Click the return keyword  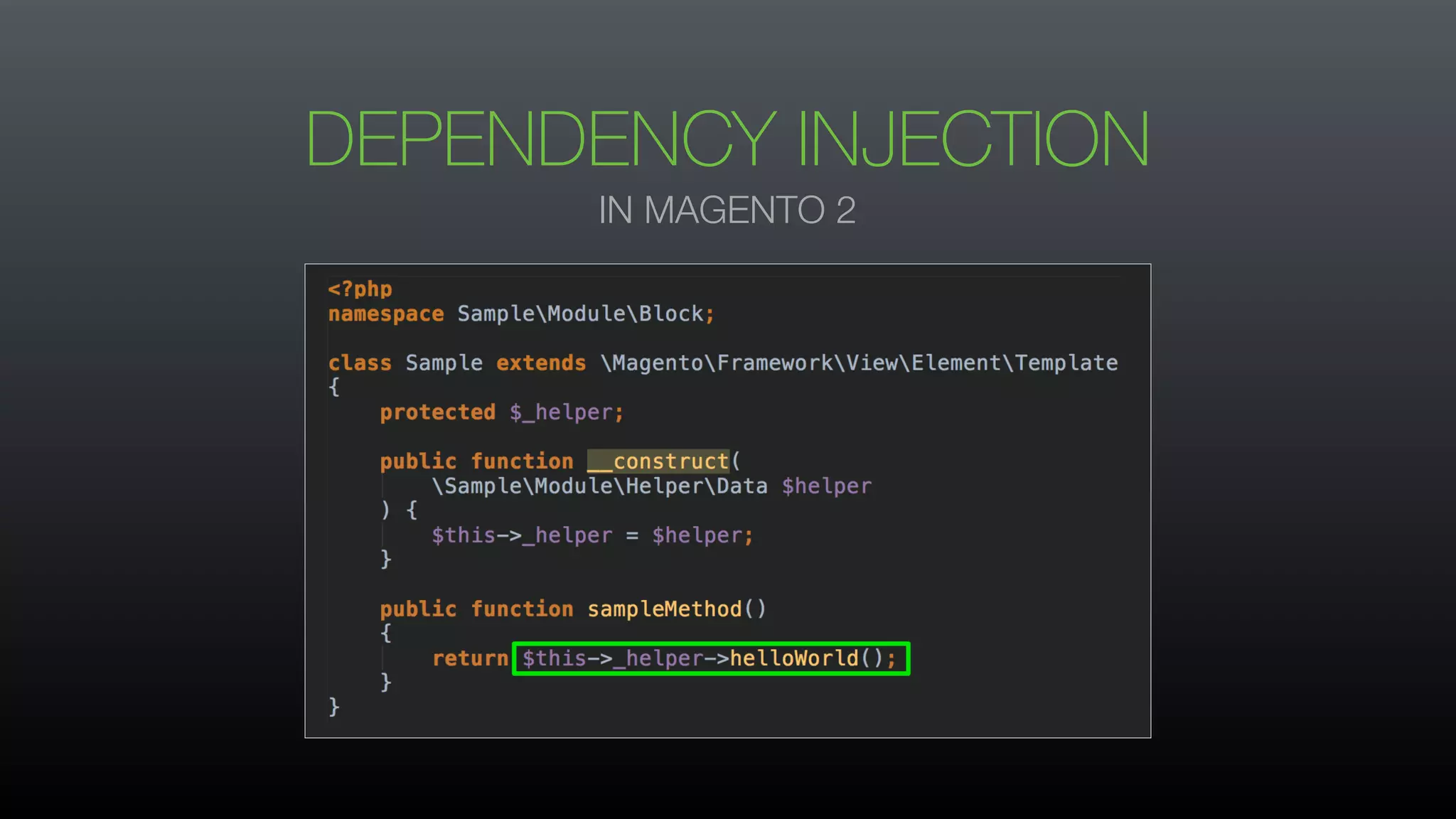[x=470, y=658]
